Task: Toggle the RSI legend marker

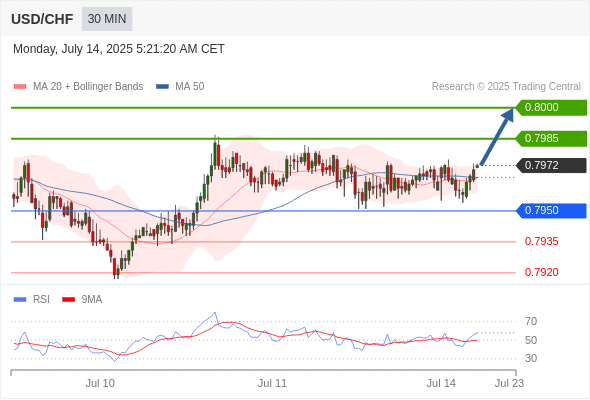Action: [x=20, y=300]
